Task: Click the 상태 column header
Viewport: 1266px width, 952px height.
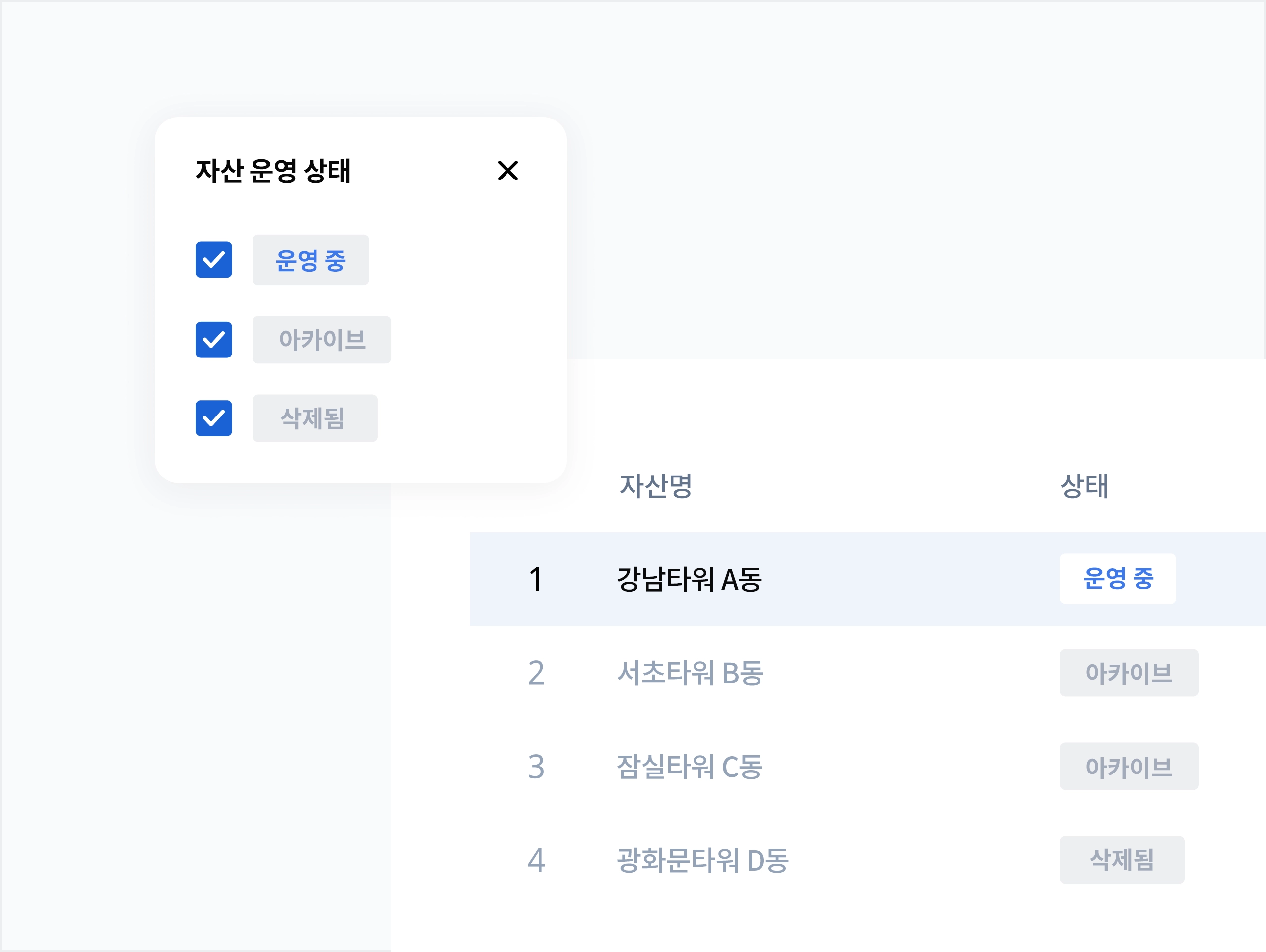Action: pos(1084,486)
